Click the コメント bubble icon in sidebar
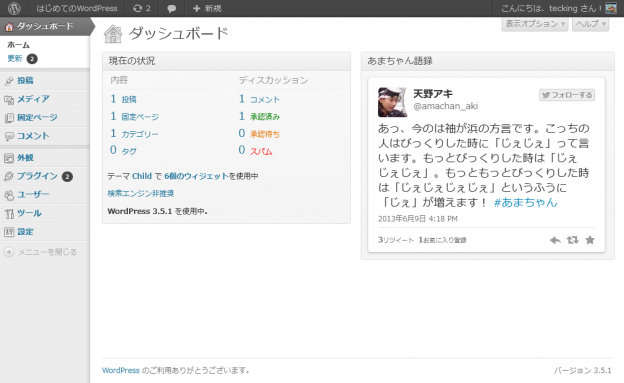This screenshot has width=624, height=383. (9, 137)
